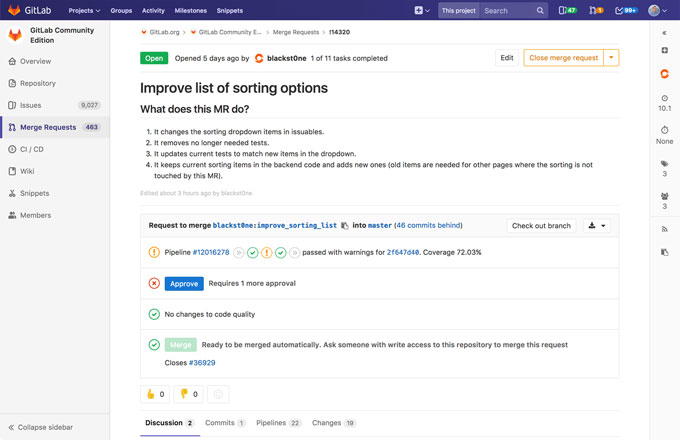Click into the Search input field
Image resolution: width=680 pixels, height=440 pixels.
(508, 10)
